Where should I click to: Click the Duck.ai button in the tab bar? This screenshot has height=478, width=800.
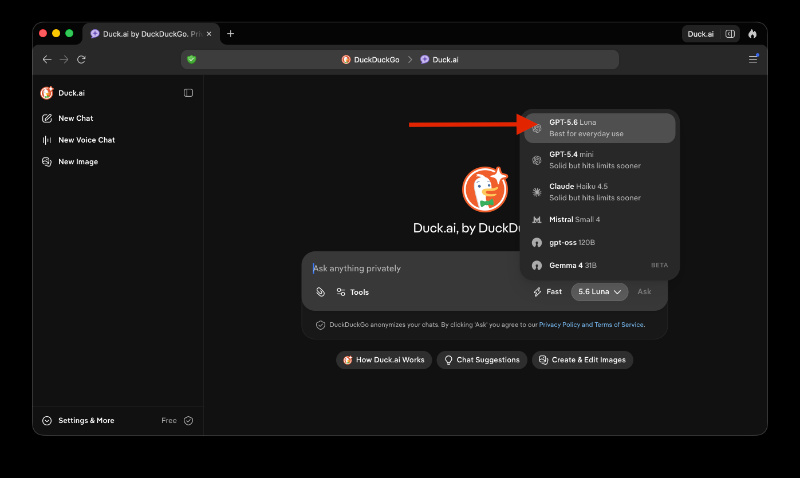(701, 34)
